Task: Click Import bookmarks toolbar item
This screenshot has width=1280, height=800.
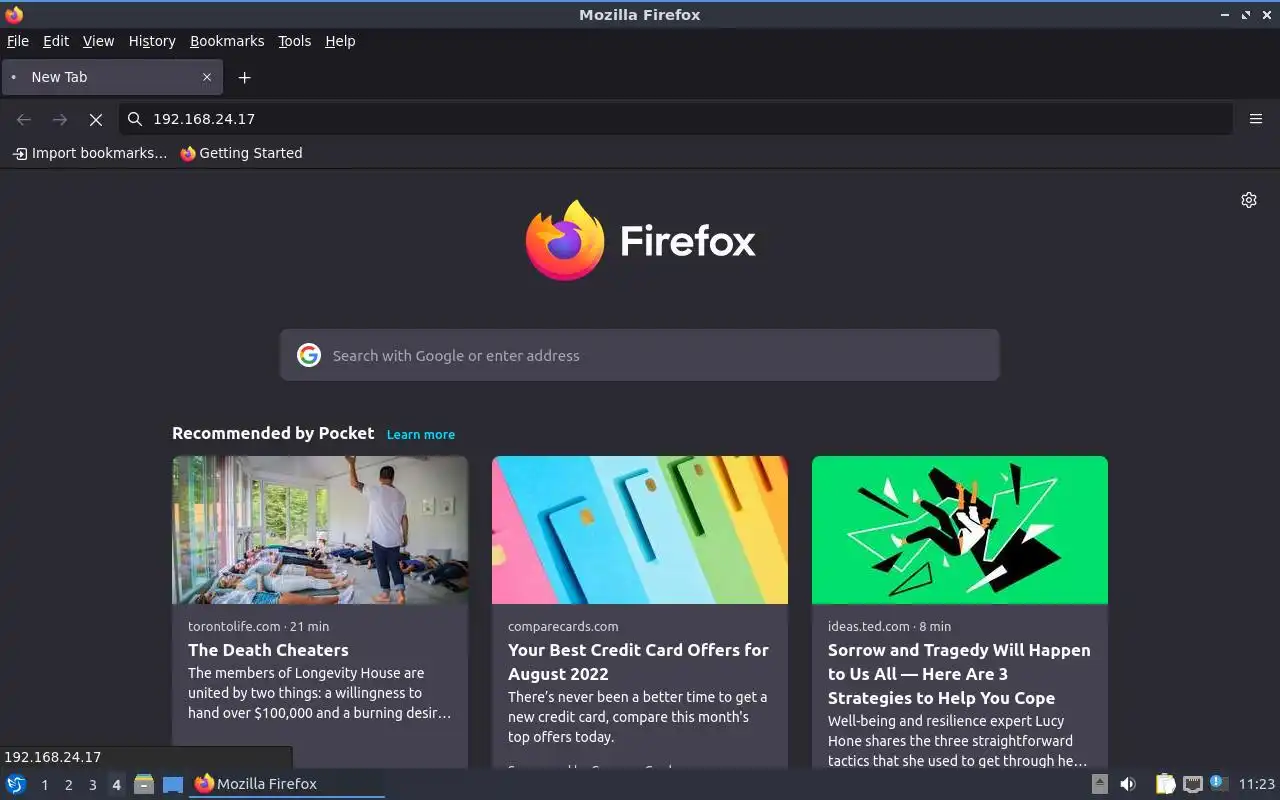Action: 90,153
